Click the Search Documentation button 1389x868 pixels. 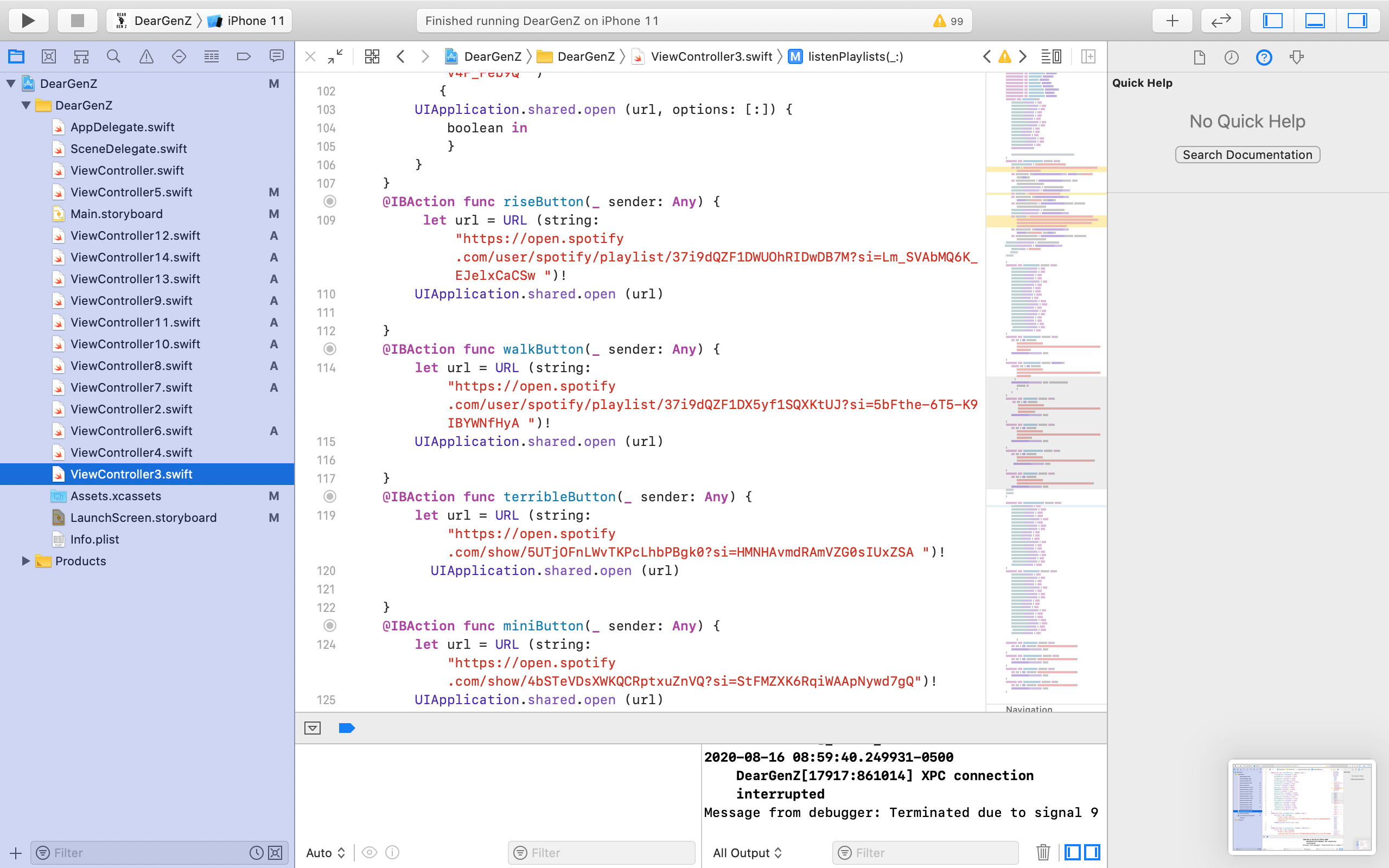click(1247, 155)
